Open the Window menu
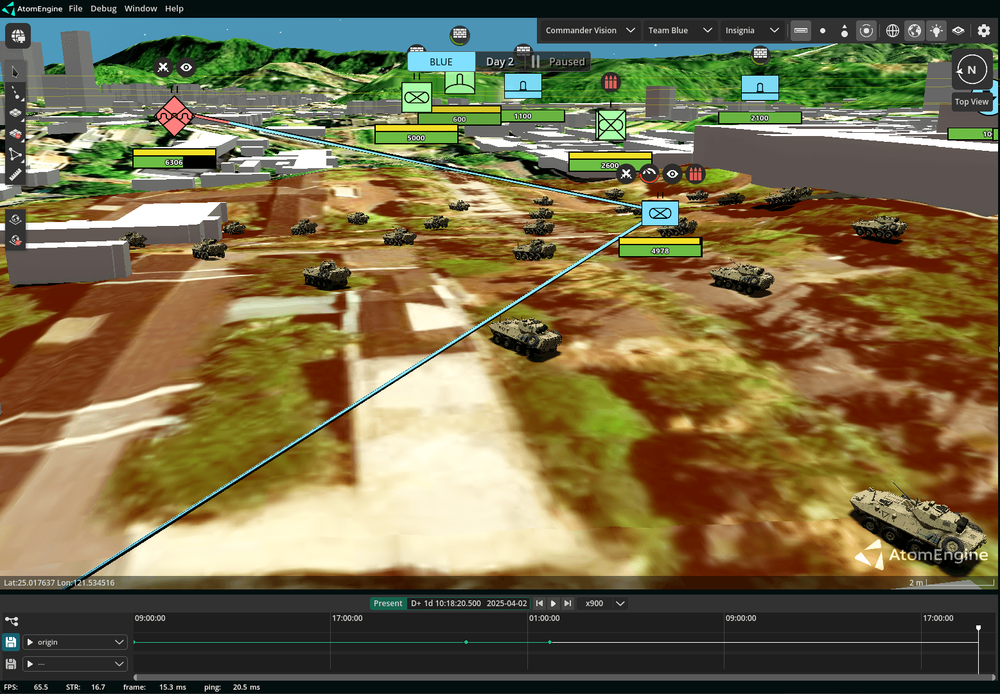Image resolution: width=1000 pixels, height=694 pixels. pyautogui.click(x=140, y=8)
